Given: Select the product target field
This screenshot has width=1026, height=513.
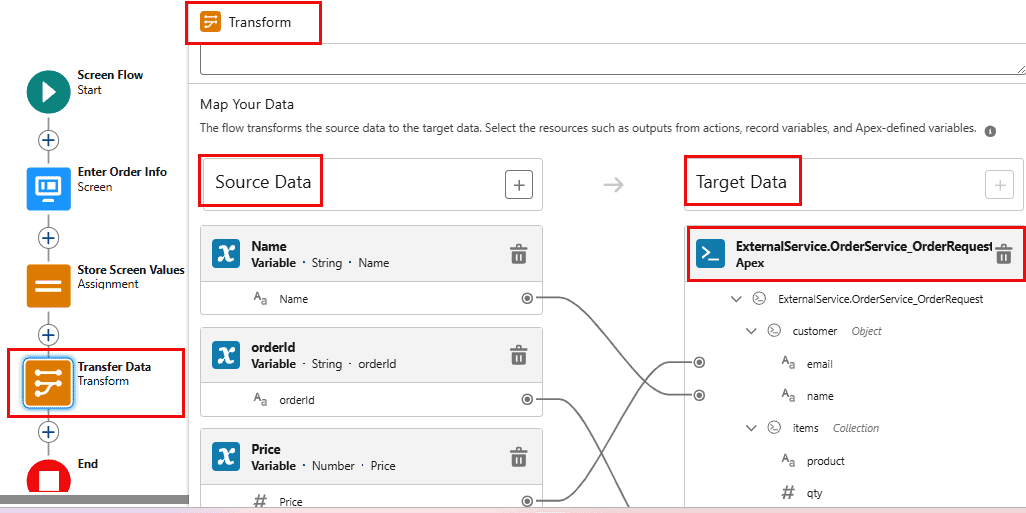Looking at the screenshot, I should (x=825, y=461).
